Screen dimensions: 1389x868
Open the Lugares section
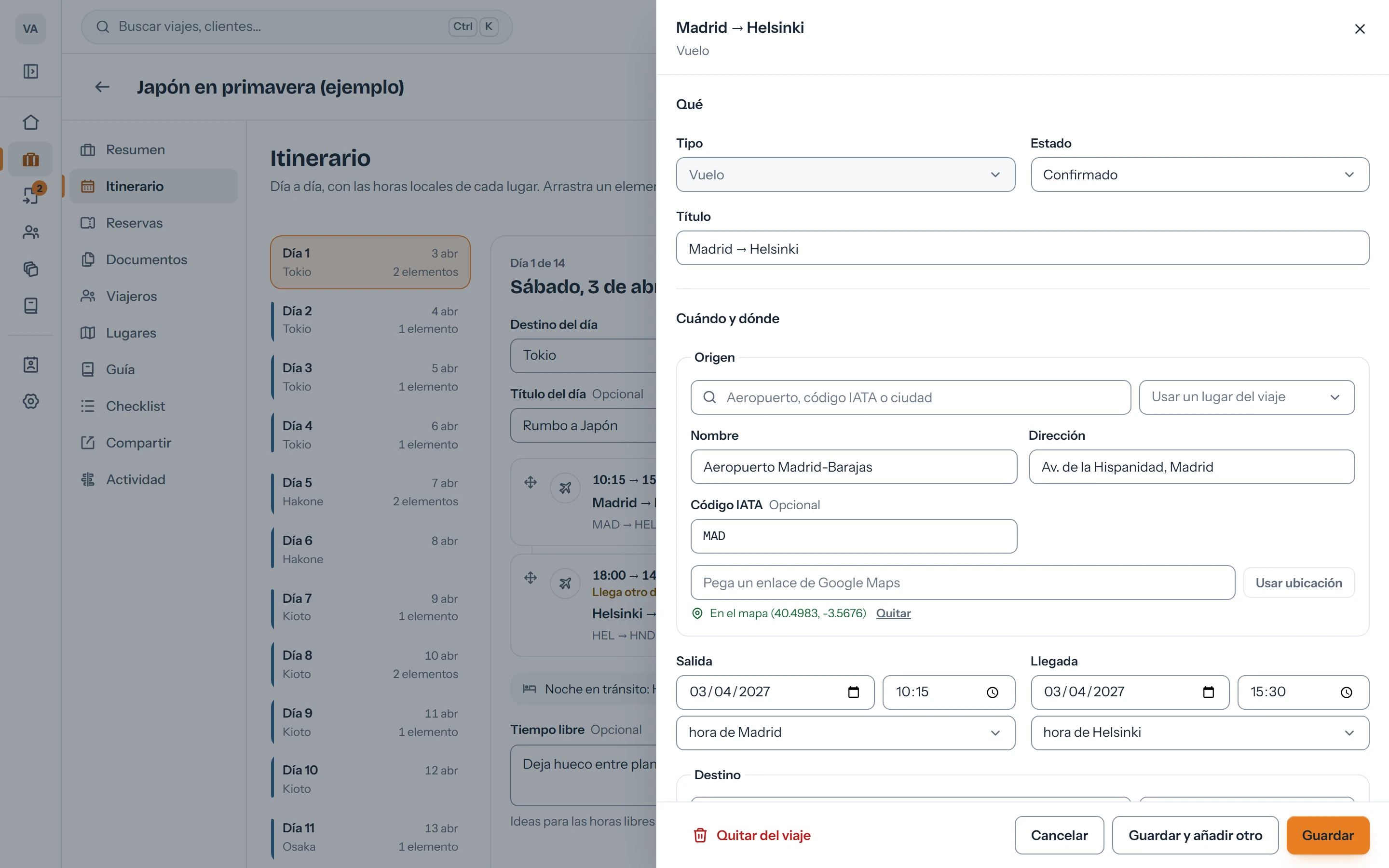153,333
